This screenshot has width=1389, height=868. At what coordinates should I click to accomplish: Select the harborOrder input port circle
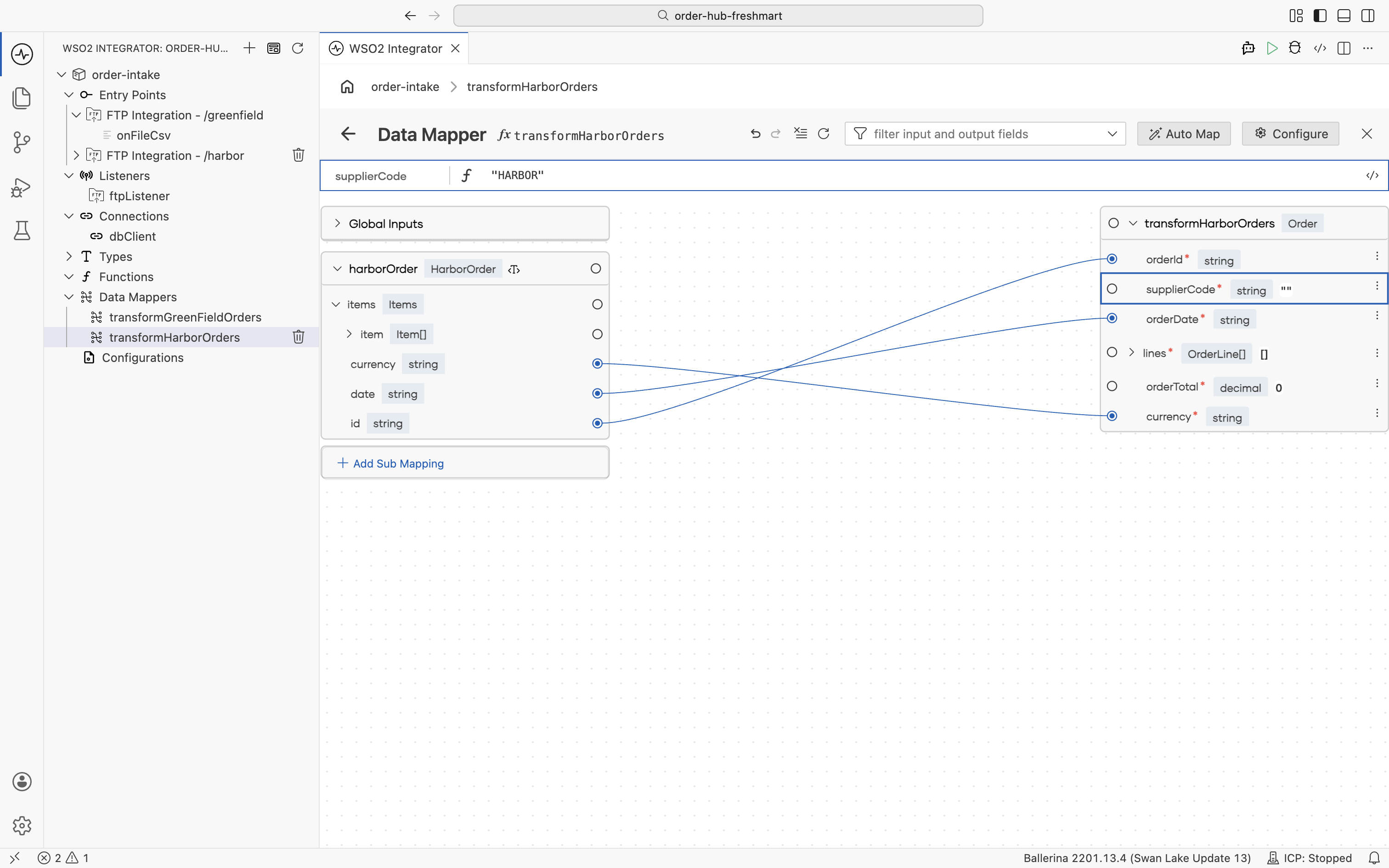point(596,269)
